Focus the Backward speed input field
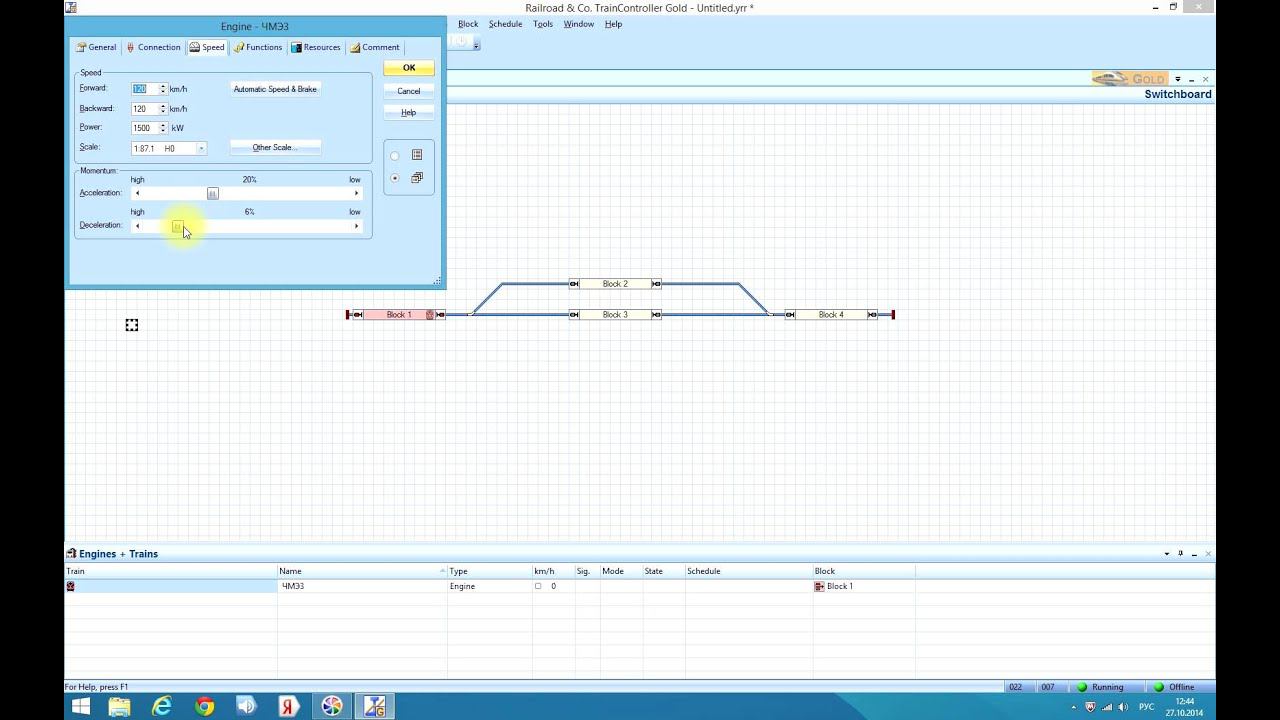Screen dimensions: 1280x720 [144, 109]
